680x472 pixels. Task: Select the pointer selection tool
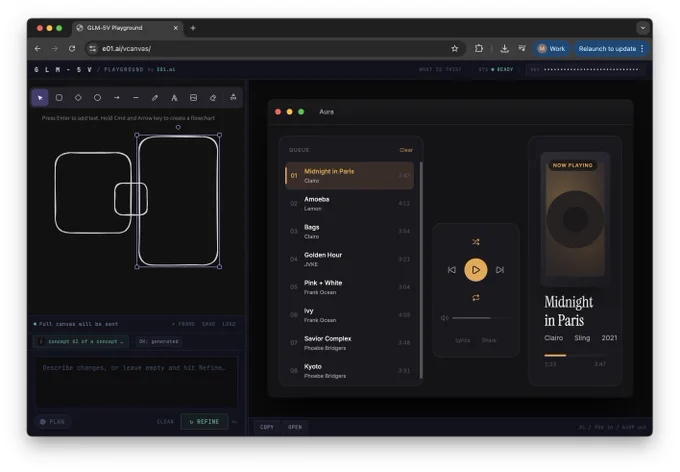[x=40, y=98]
